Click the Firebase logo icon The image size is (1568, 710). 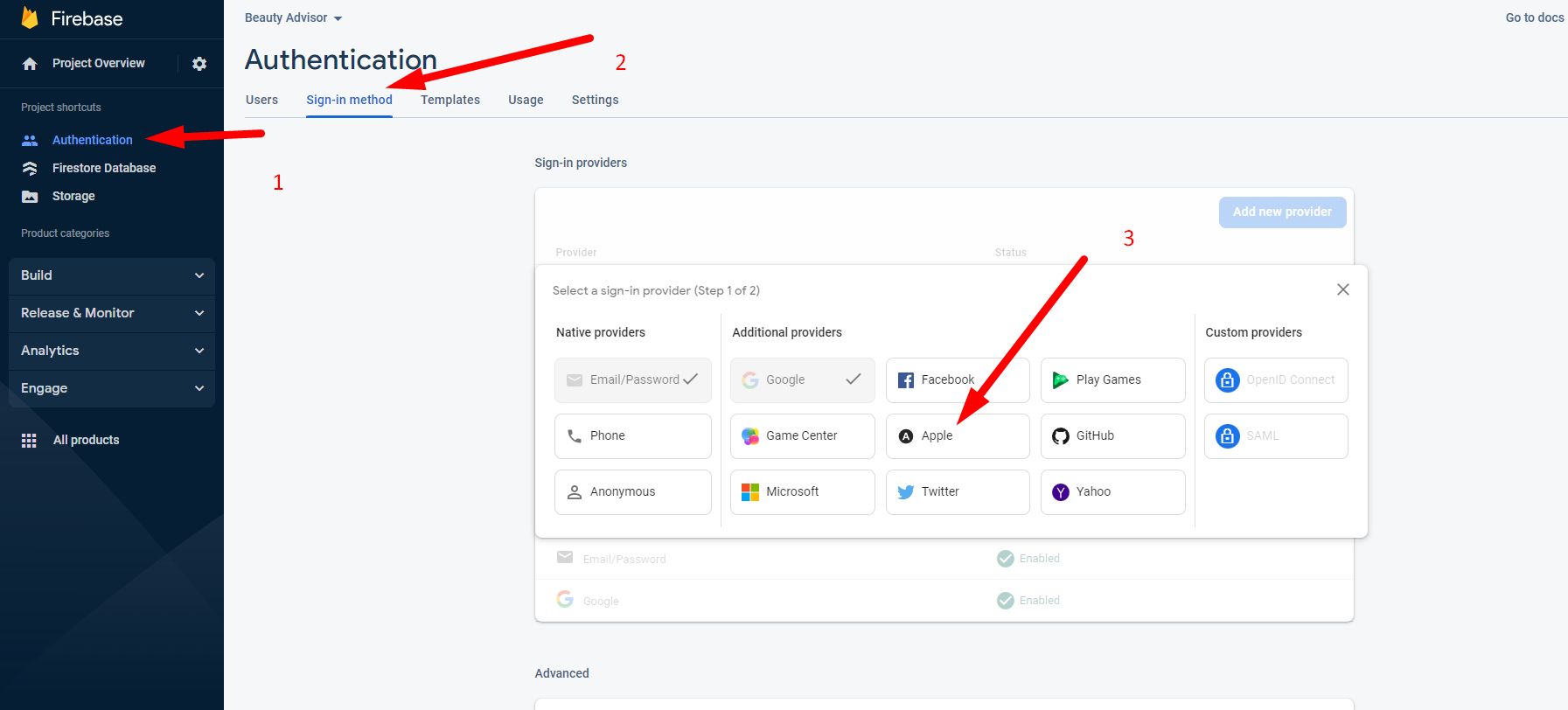click(x=30, y=18)
